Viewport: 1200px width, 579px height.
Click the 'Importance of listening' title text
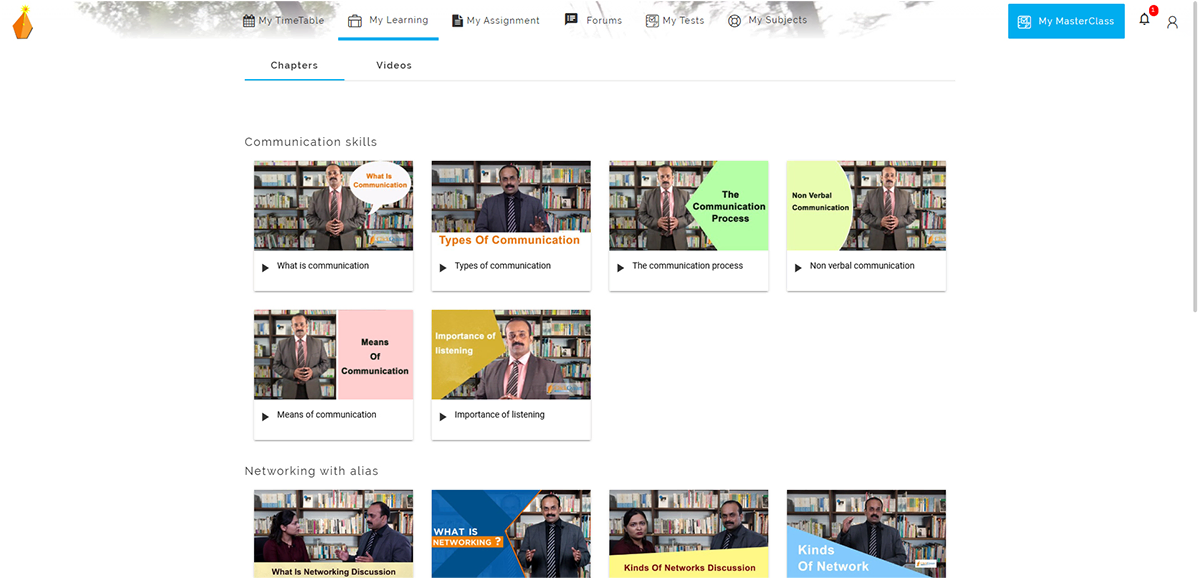[x=500, y=415]
